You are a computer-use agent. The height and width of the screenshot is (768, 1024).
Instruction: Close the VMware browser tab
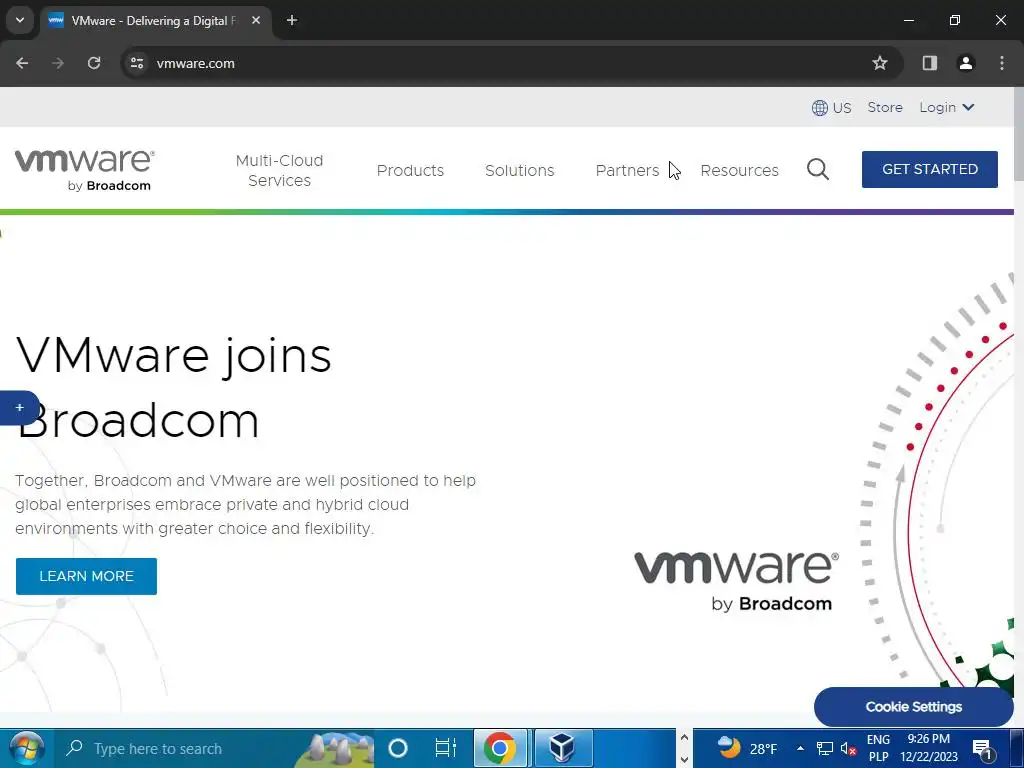tap(256, 20)
